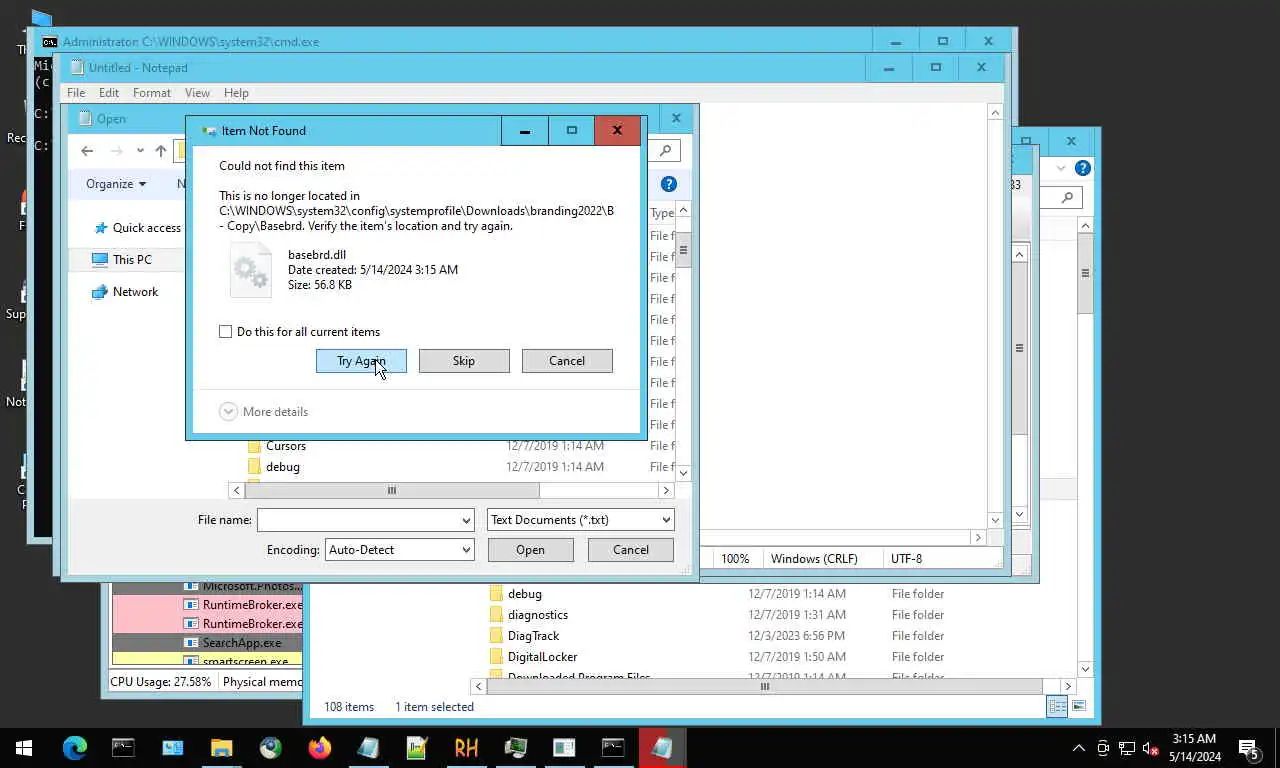The width and height of the screenshot is (1280, 768).
Task: Cancel the Item Not Found dialog
Action: pyautogui.click(x=567, y=360)
